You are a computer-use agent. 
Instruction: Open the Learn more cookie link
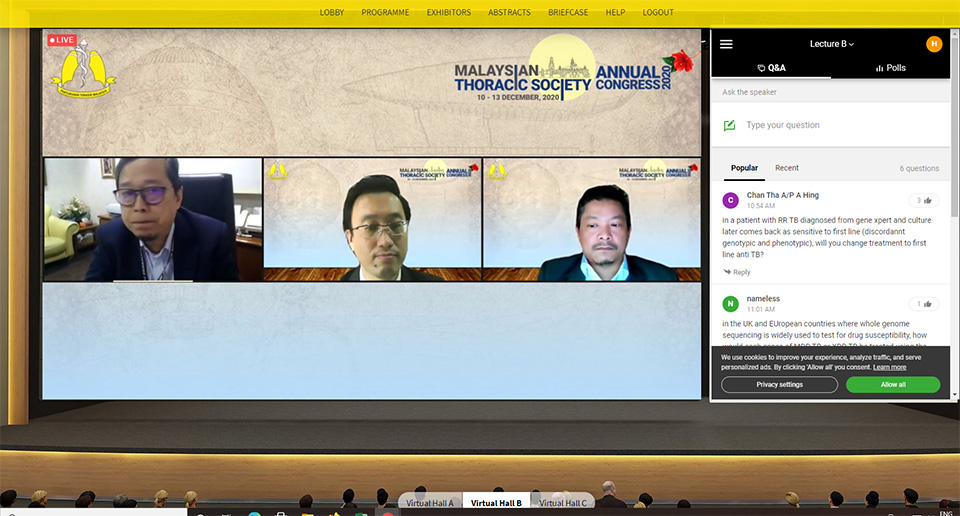(x=890, y=367)
